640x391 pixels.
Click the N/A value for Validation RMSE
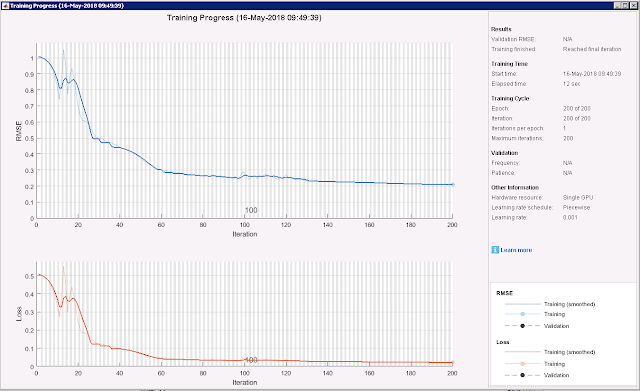pos(567,39)
